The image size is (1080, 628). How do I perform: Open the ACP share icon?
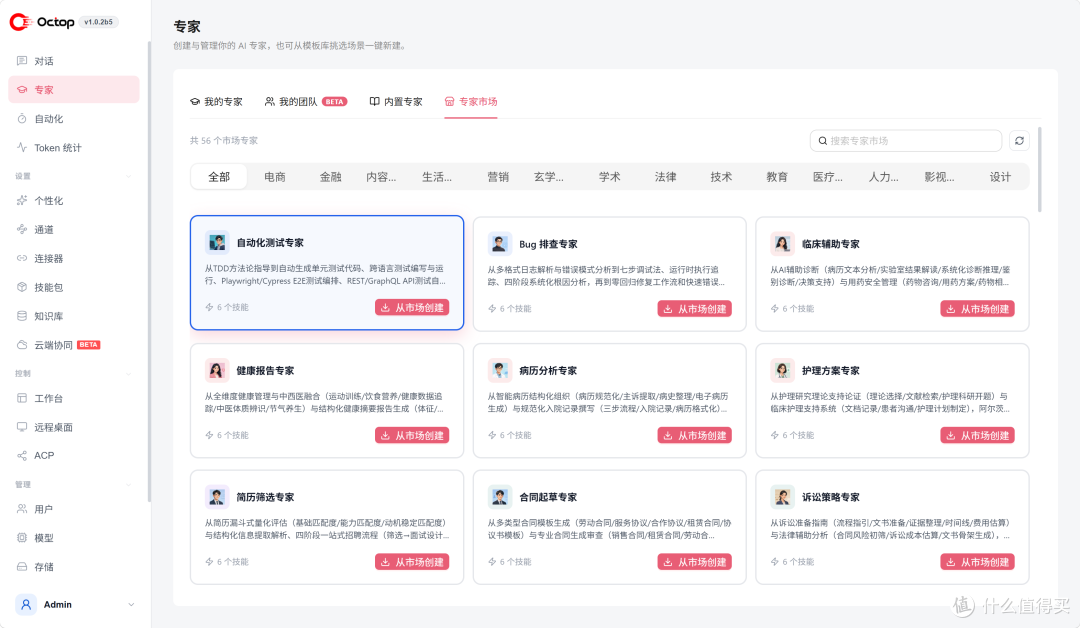tap(22, 456)
